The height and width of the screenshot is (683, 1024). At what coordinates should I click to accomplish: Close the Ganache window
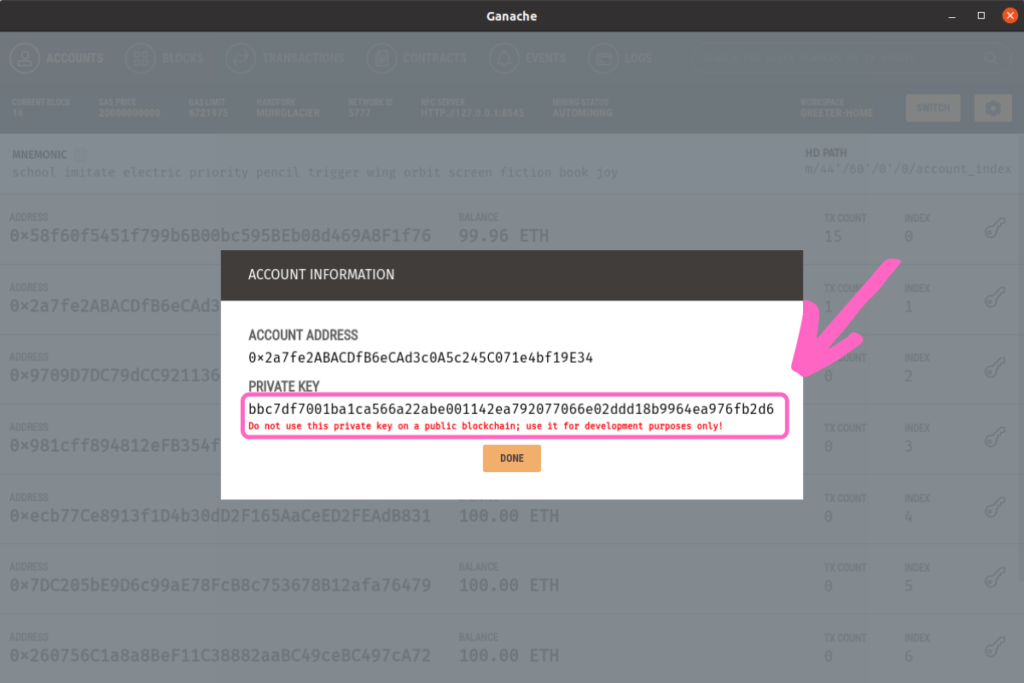point(1010,16)
